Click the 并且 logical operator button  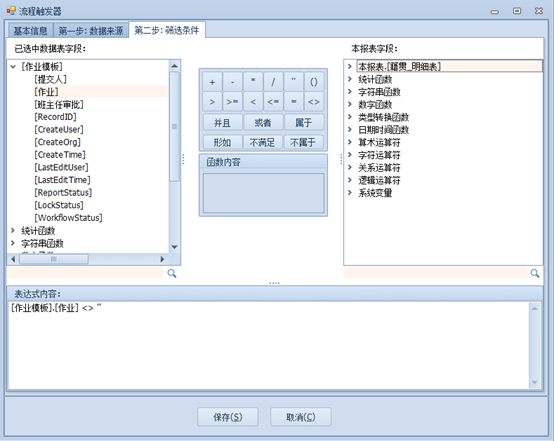coord(223,123)
